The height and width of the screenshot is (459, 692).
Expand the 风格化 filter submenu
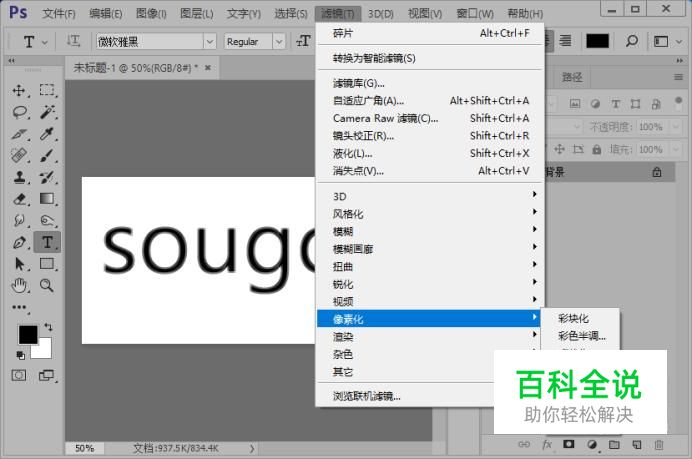(x=430, y=214)
